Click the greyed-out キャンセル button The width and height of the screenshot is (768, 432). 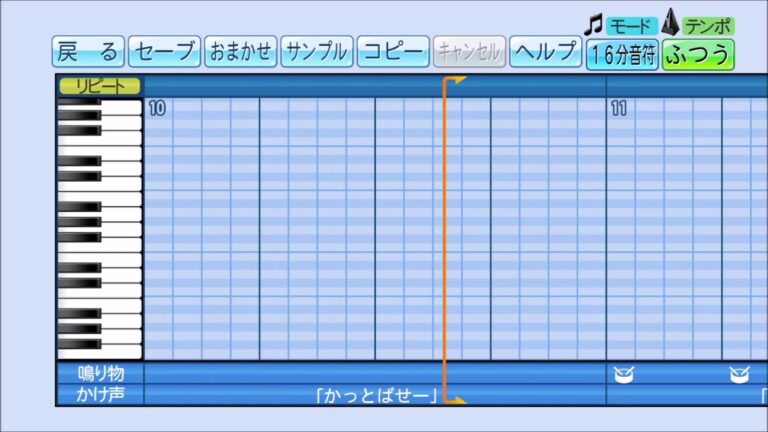pyautogui.click(x=469, y=51)
